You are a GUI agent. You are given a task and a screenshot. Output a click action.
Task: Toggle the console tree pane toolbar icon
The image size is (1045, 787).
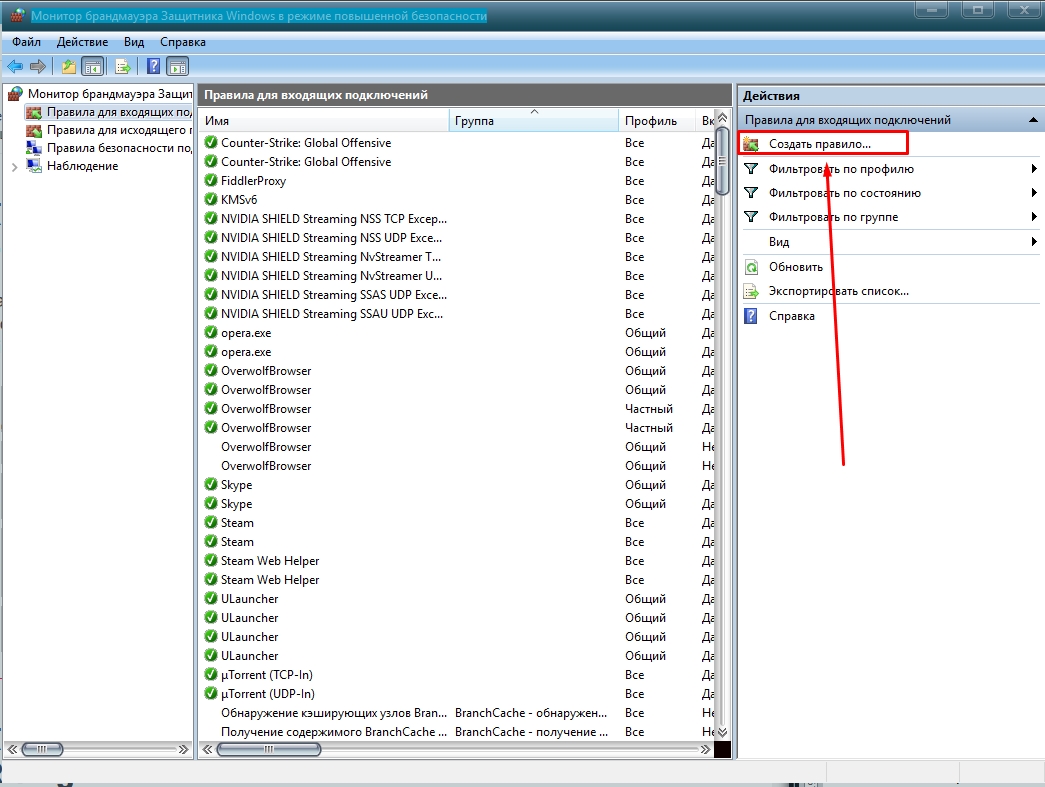(92, 66)
